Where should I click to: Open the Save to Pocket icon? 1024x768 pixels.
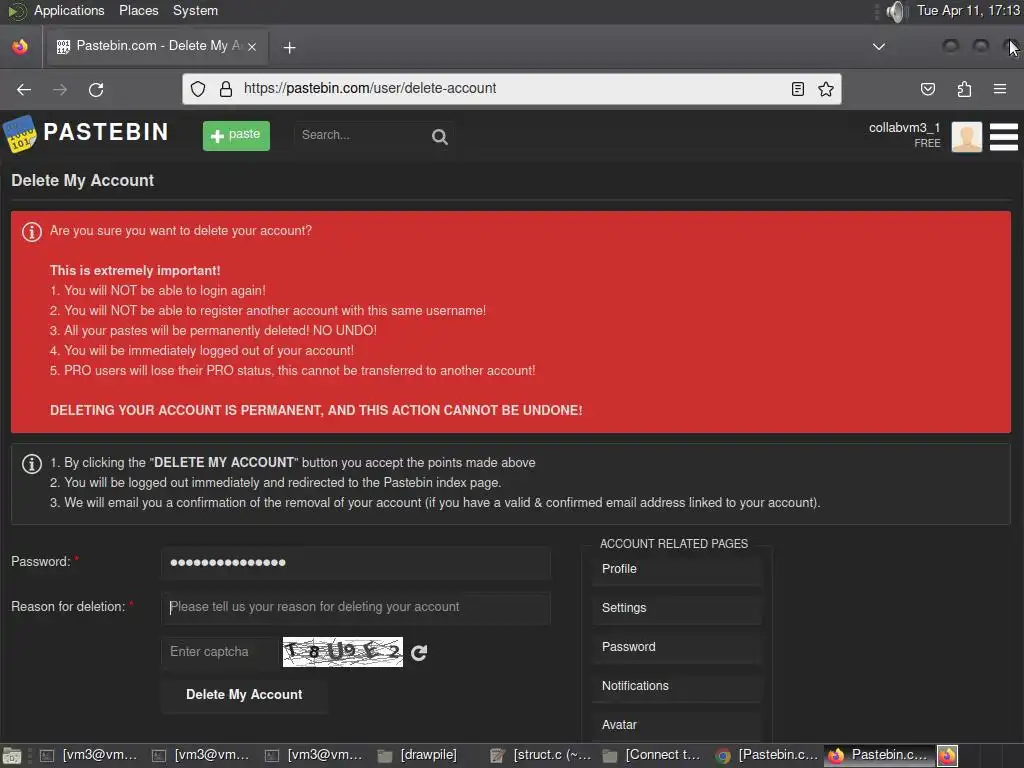[x=928, y=89]
